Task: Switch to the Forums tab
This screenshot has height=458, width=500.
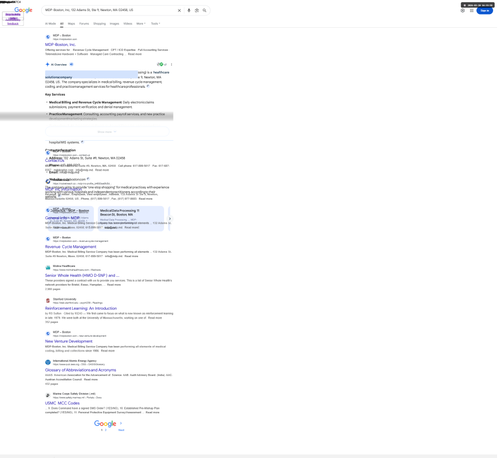Action: point(84,24)
